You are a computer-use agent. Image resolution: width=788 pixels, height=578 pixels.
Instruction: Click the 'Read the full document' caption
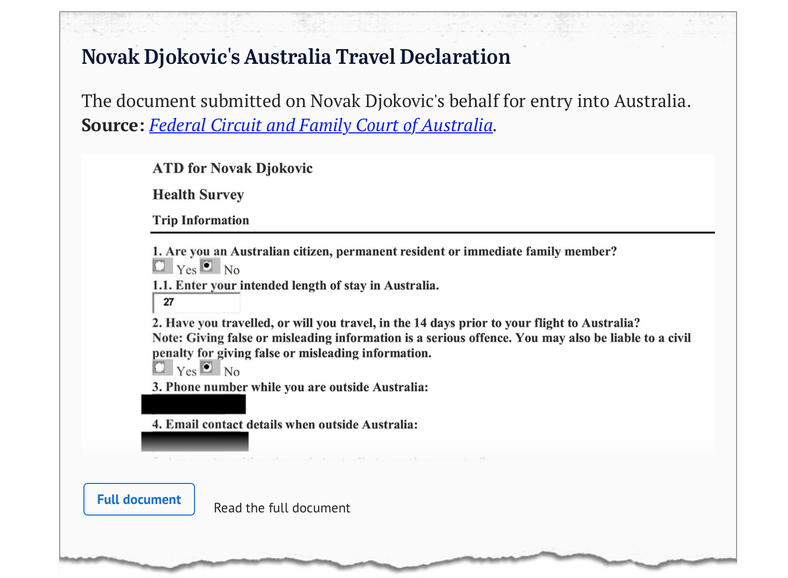282,508
